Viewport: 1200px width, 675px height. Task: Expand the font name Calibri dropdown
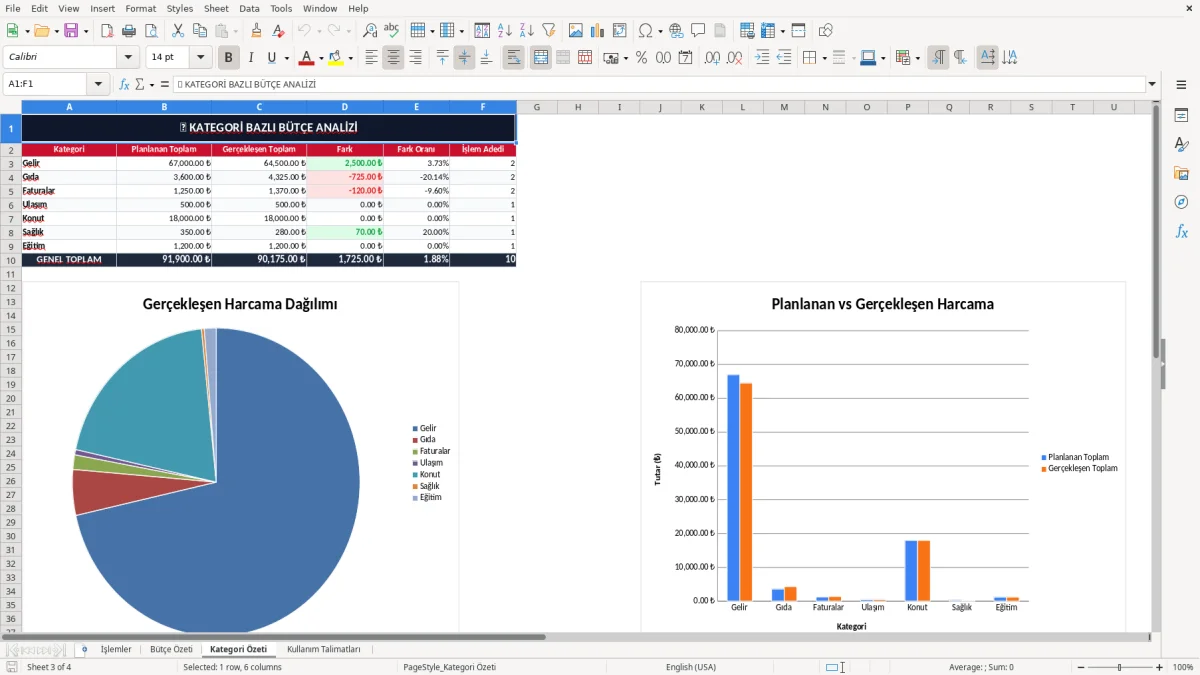point(128,58)
